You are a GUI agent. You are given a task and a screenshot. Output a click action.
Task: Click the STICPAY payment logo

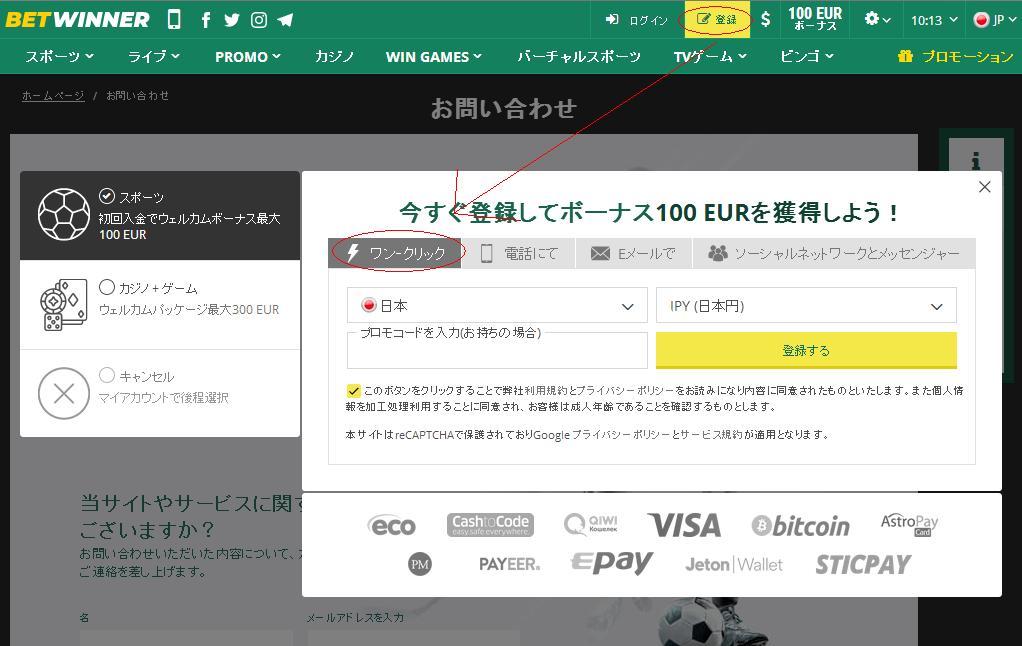coord(863,565)
